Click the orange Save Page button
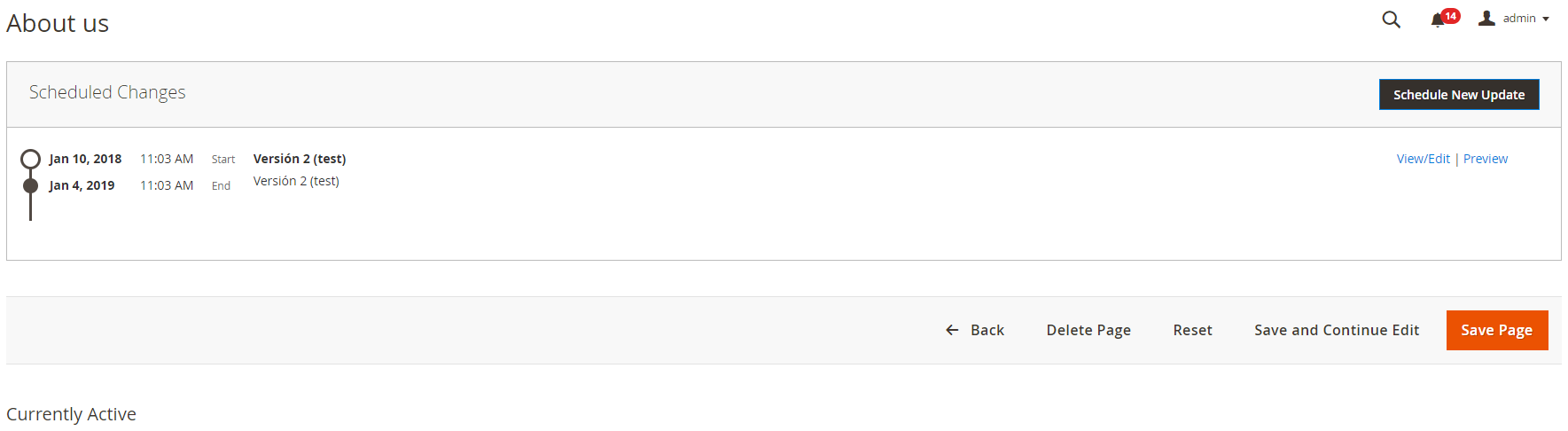 click(x=1497, y=330)
